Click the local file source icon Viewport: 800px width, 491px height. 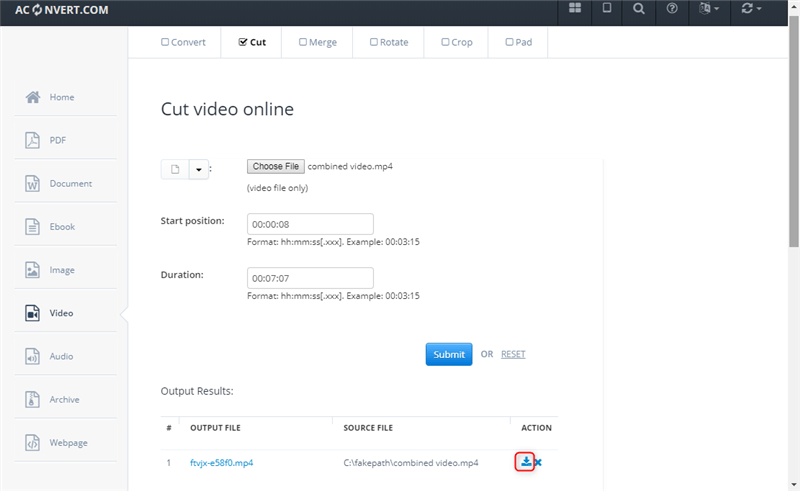coord(175,169)
